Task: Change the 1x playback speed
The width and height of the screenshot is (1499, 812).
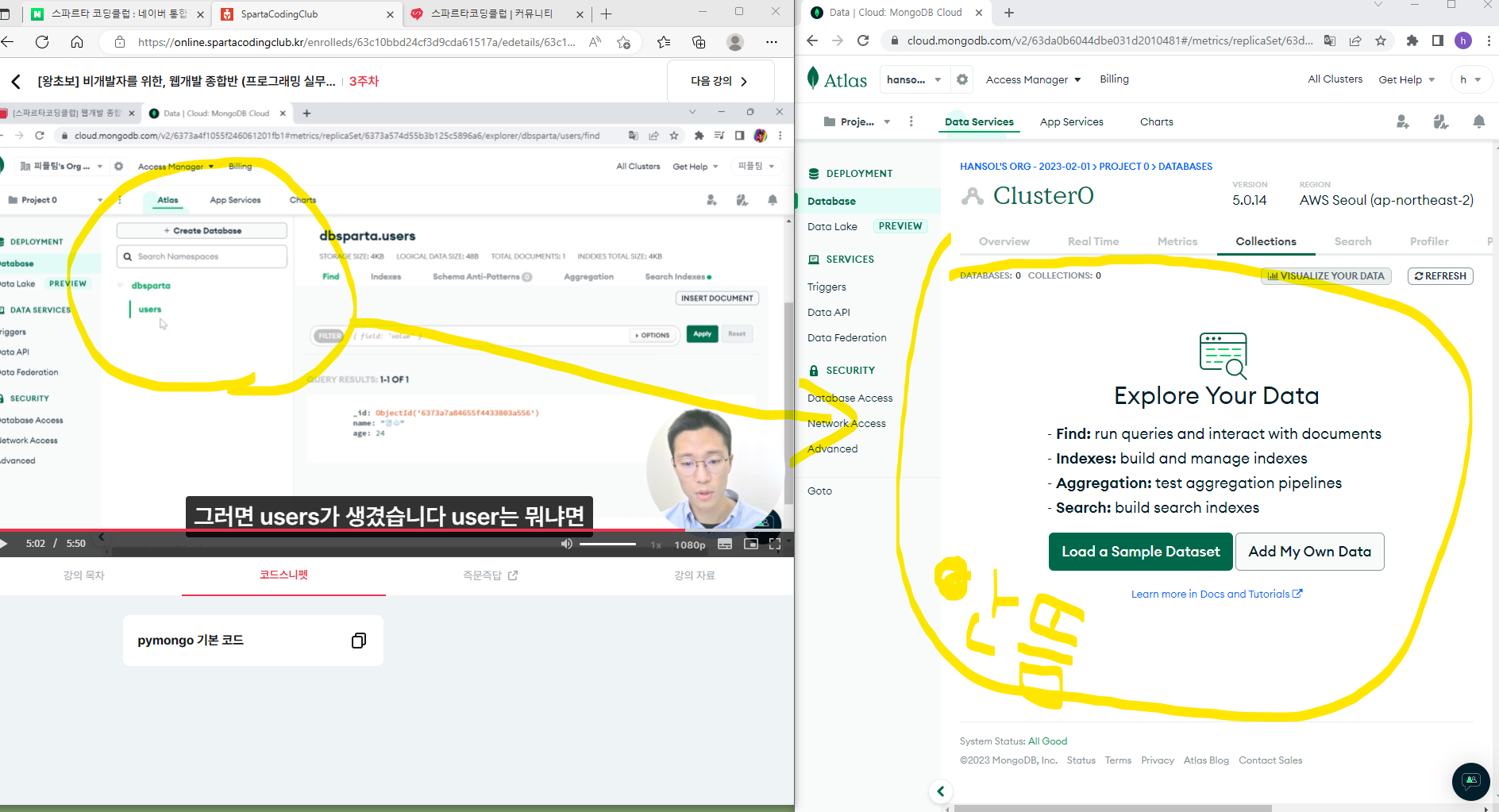Action: [656, 545]
